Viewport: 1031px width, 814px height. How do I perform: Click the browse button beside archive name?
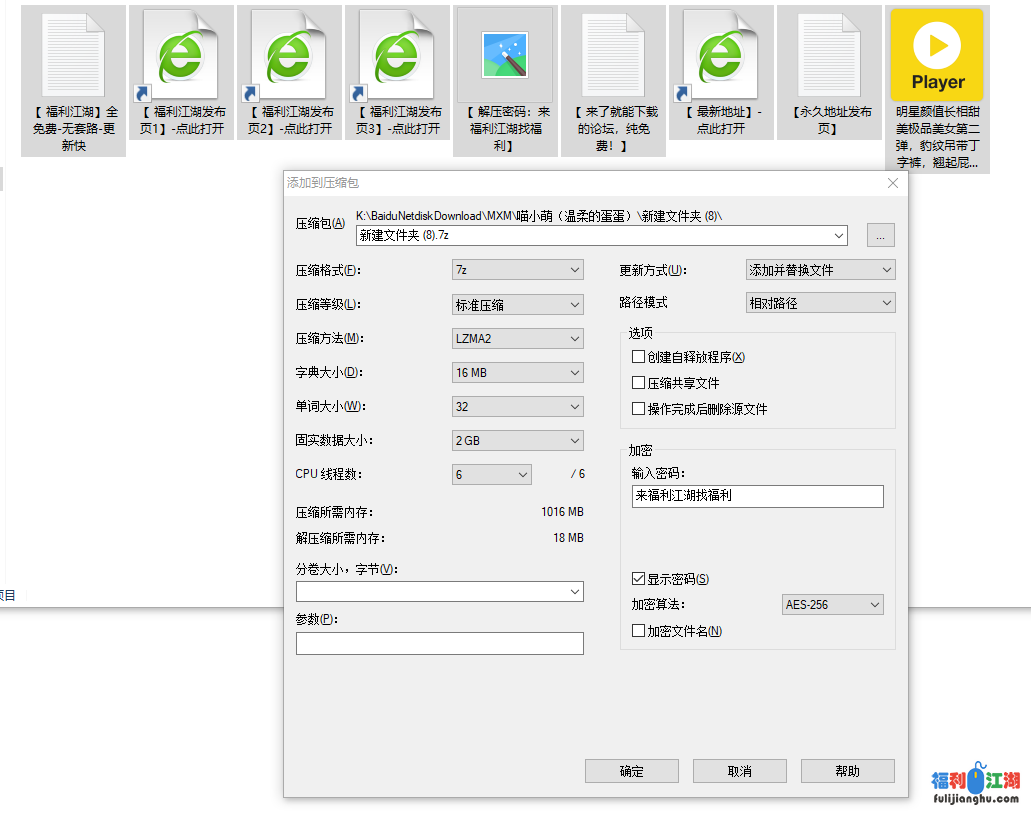click(x=880, y=236)
